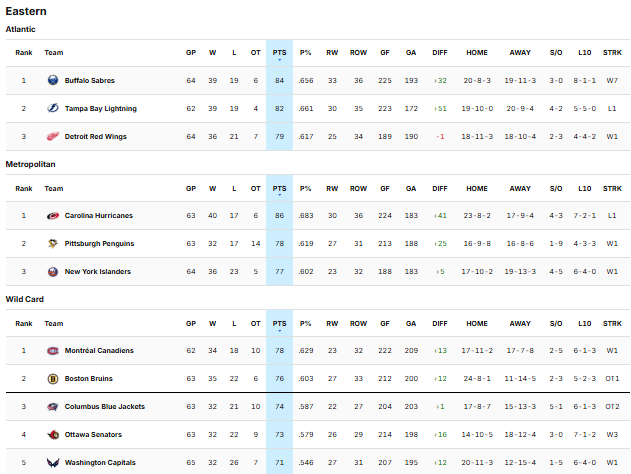Click the Buffalo Sabres team logo

click(52, 80)
